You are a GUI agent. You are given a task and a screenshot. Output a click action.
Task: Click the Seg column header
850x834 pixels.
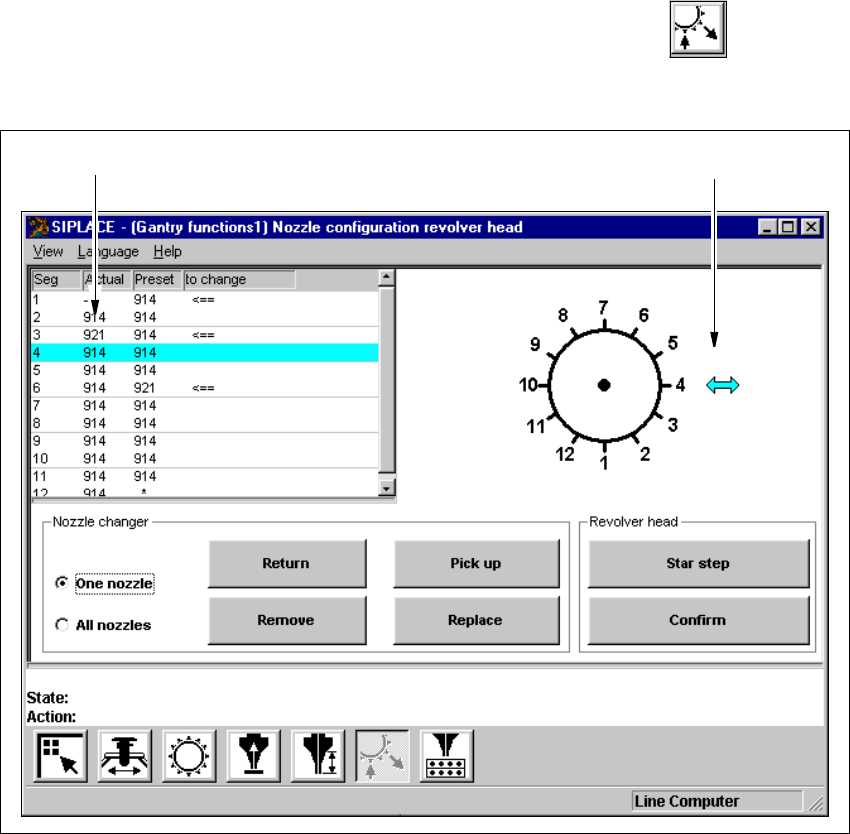tap(56, 279)
